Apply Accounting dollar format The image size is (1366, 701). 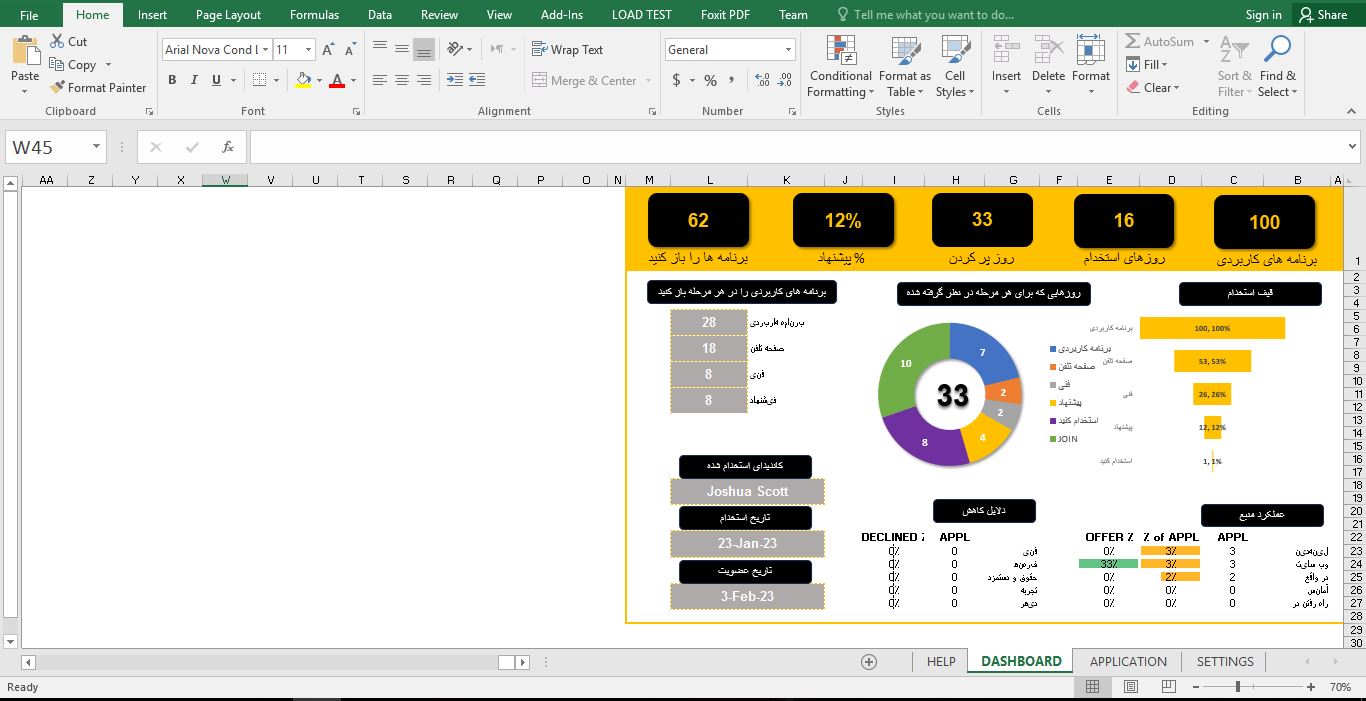pyautogui.click(x=677, y=80)
